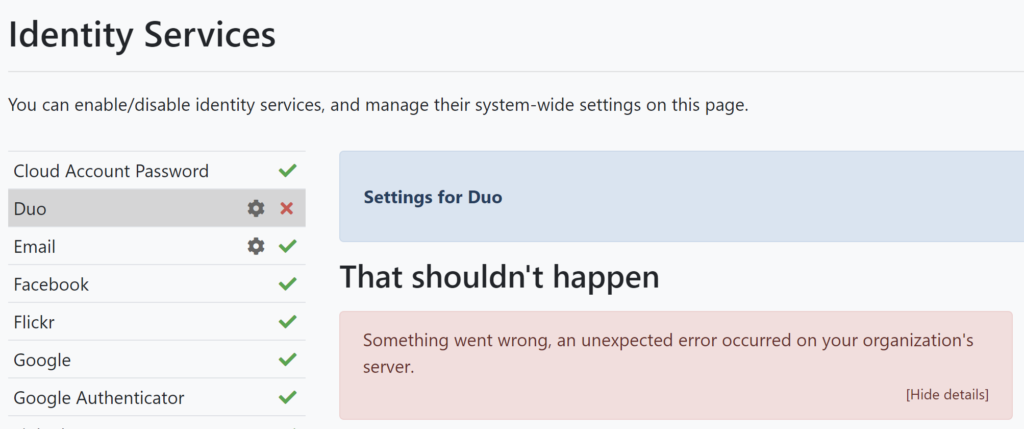Select the Google Authenticator service entry
The height and width of the screenshot is (429, 1024).
[x=157, y=398]
